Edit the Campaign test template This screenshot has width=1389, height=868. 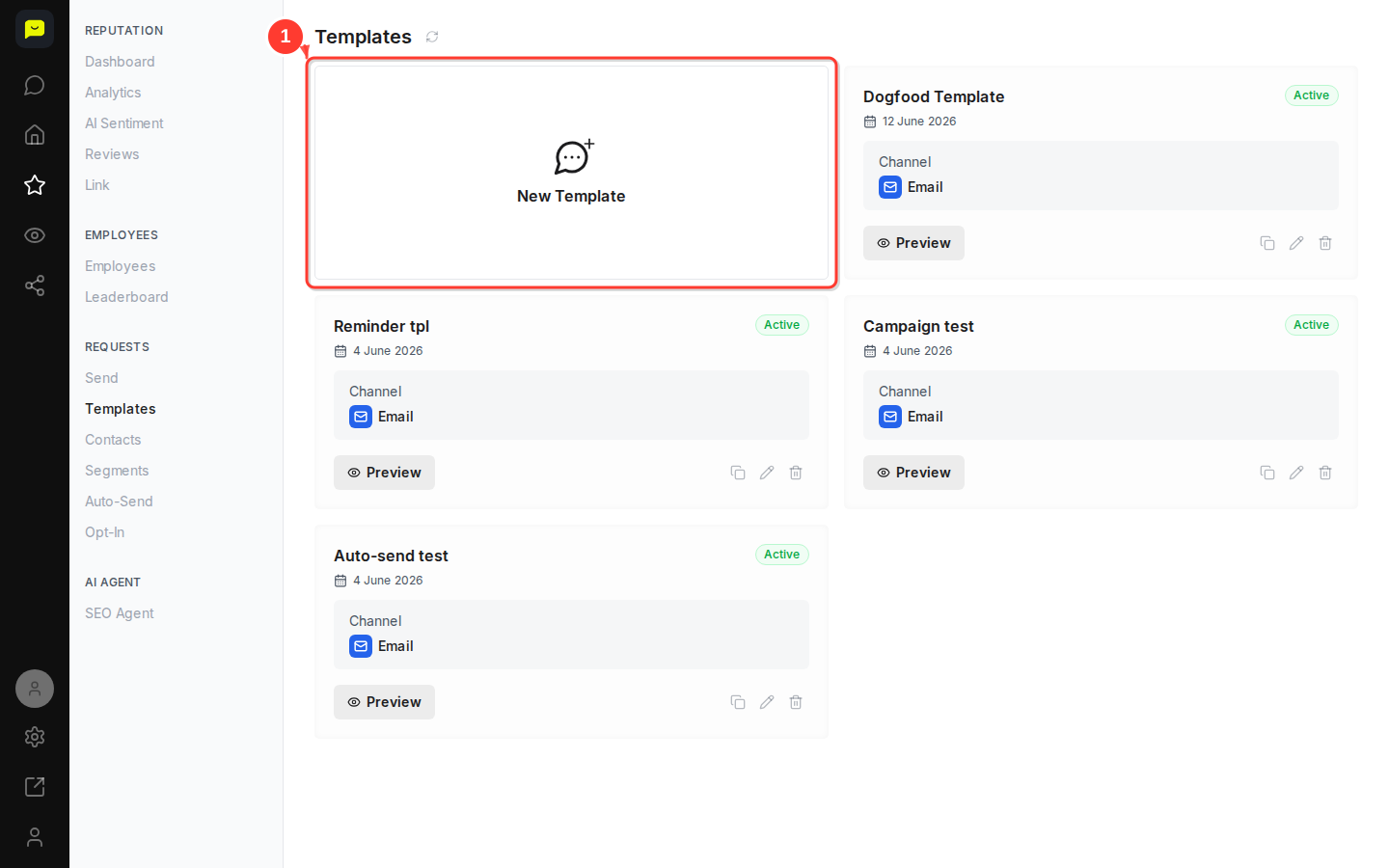pos(1296,473)
